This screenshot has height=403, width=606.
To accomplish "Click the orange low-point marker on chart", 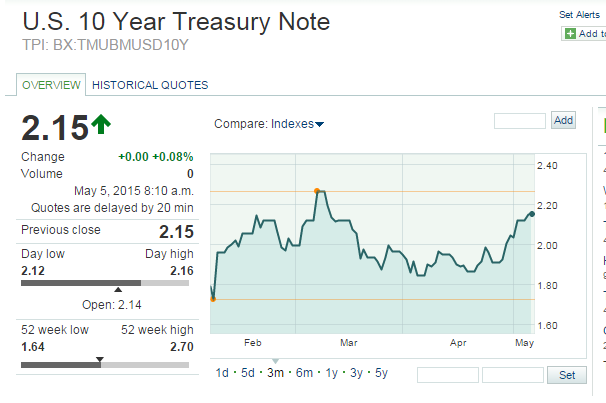I will click(213, 299).
